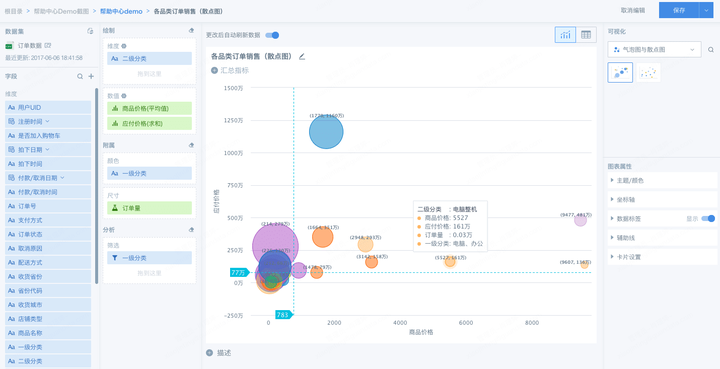720x369 pixels.
Task: Click the 保存 save button
Action: pyautogui.click(x=679, y=10)
